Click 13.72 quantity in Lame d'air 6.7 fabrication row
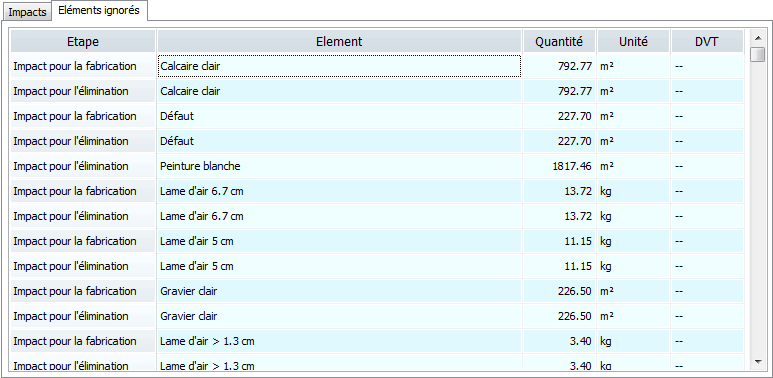This screenshot has height=378, width=773. 559,191
